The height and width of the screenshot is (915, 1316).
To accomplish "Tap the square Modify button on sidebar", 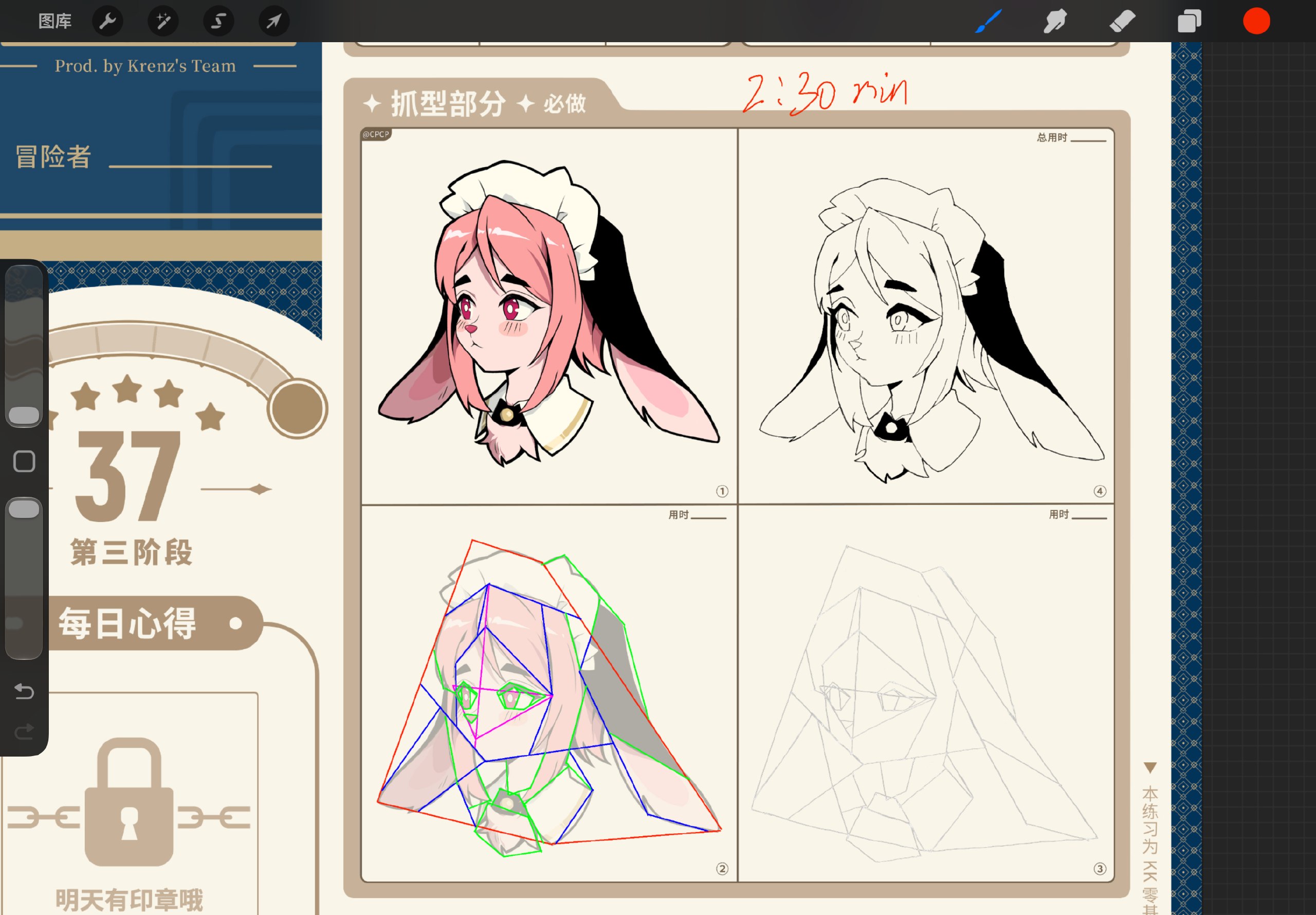I will [x=24, y=461].
